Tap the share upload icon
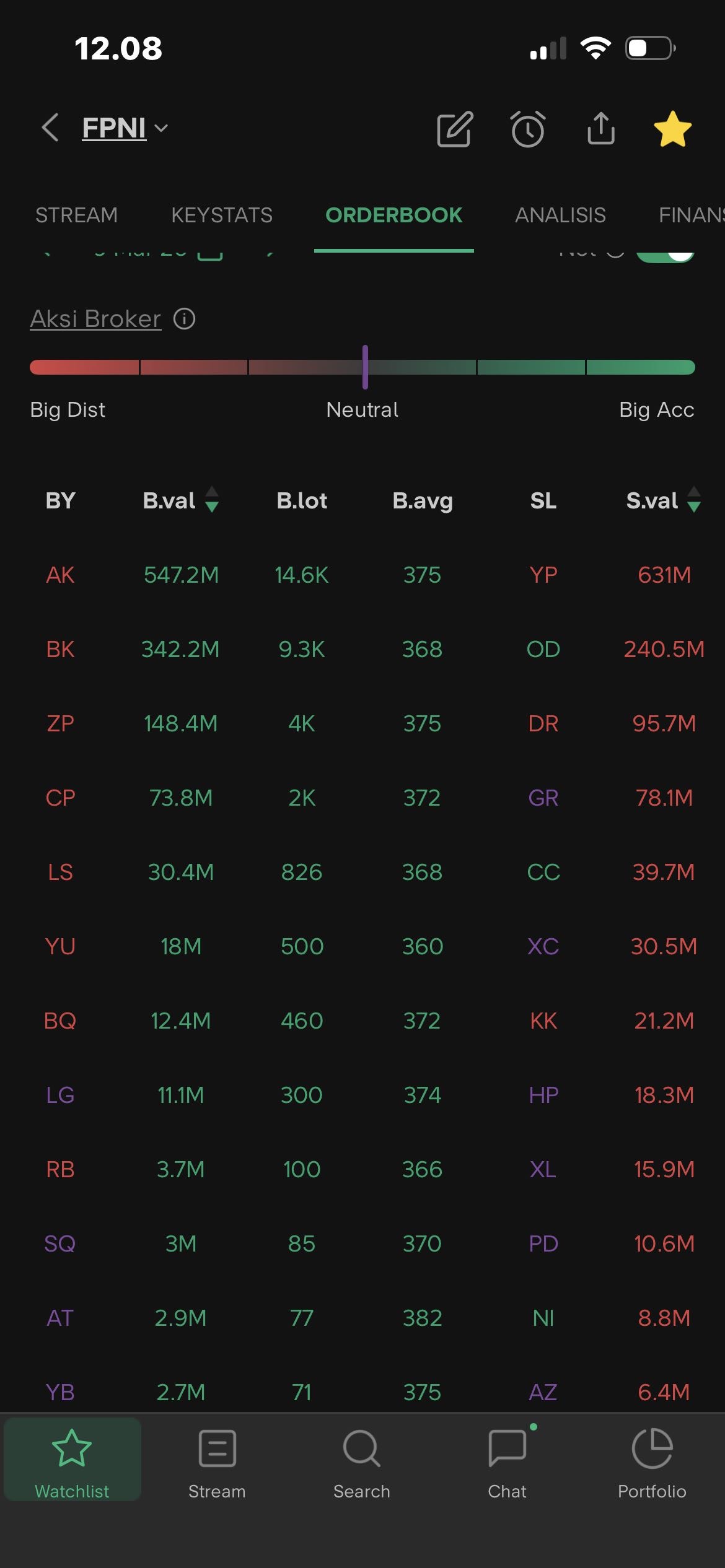The width and height of the screenshot is (725, 1568). click(x=600, y=129)
